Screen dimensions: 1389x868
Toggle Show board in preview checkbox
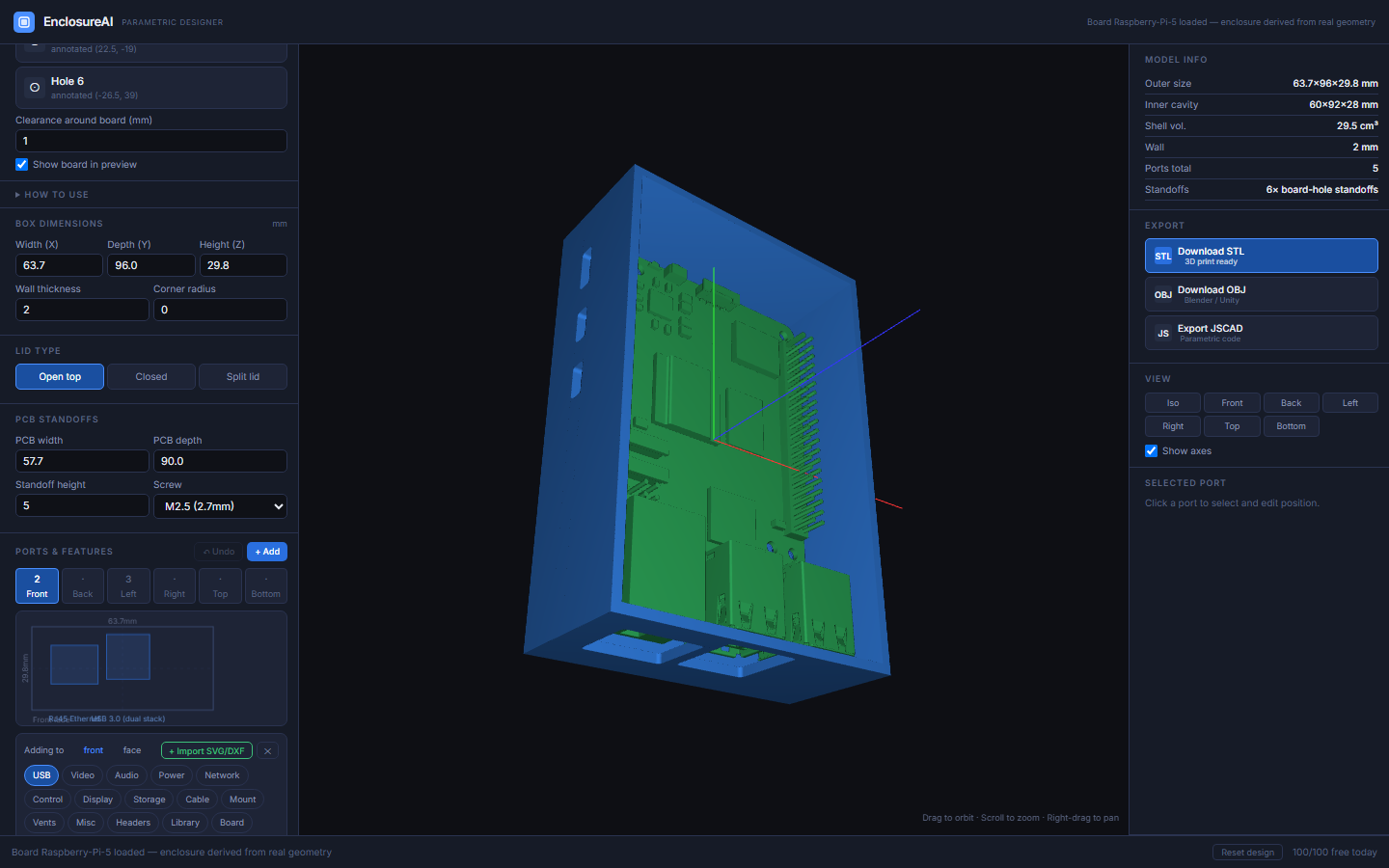pos(22,164)
